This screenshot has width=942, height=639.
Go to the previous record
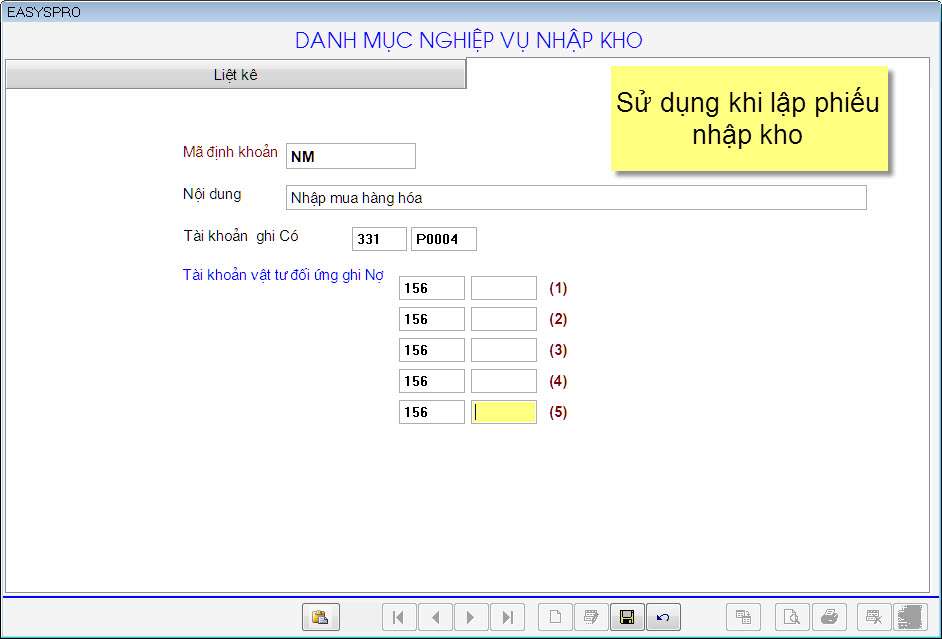coord(435,617)
